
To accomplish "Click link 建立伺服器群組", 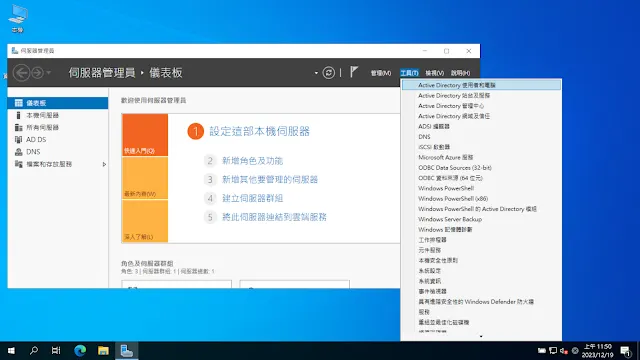I will point(252,198).
